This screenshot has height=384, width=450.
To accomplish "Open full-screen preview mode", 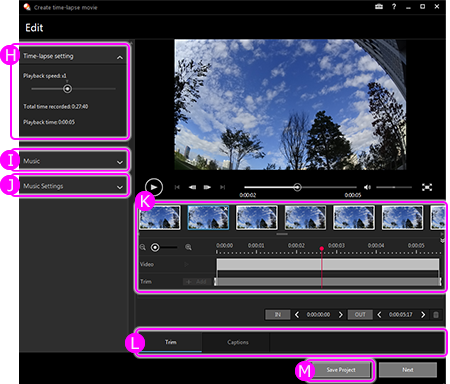I will pos(427,187).
